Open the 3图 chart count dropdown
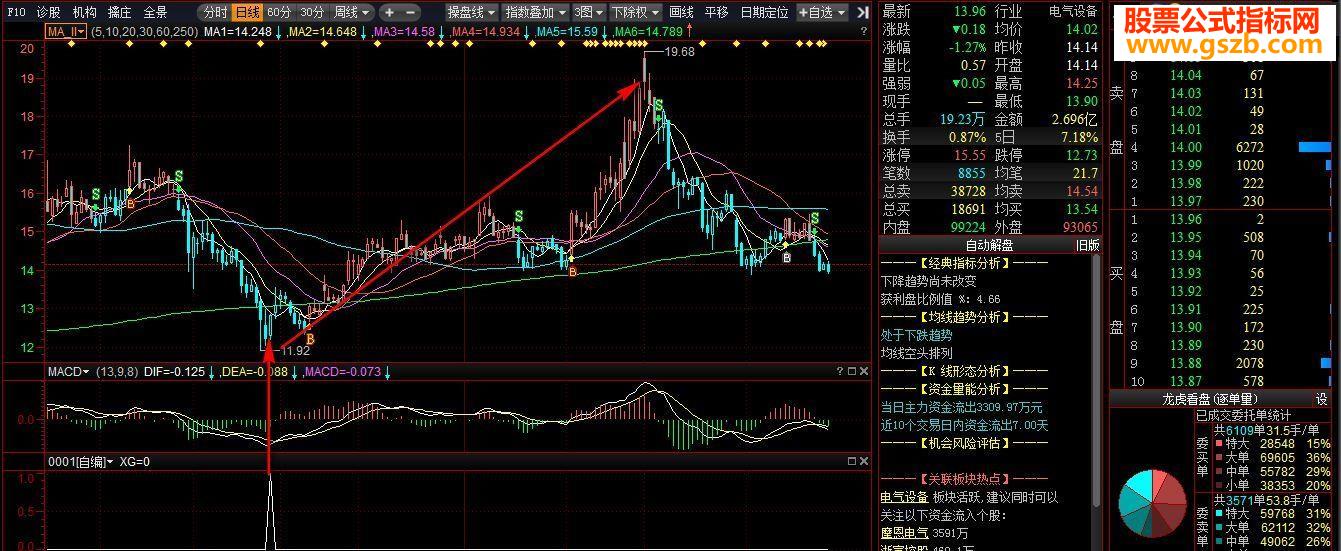This screenshot has height=551, width=1341. [x=588, y=12]
